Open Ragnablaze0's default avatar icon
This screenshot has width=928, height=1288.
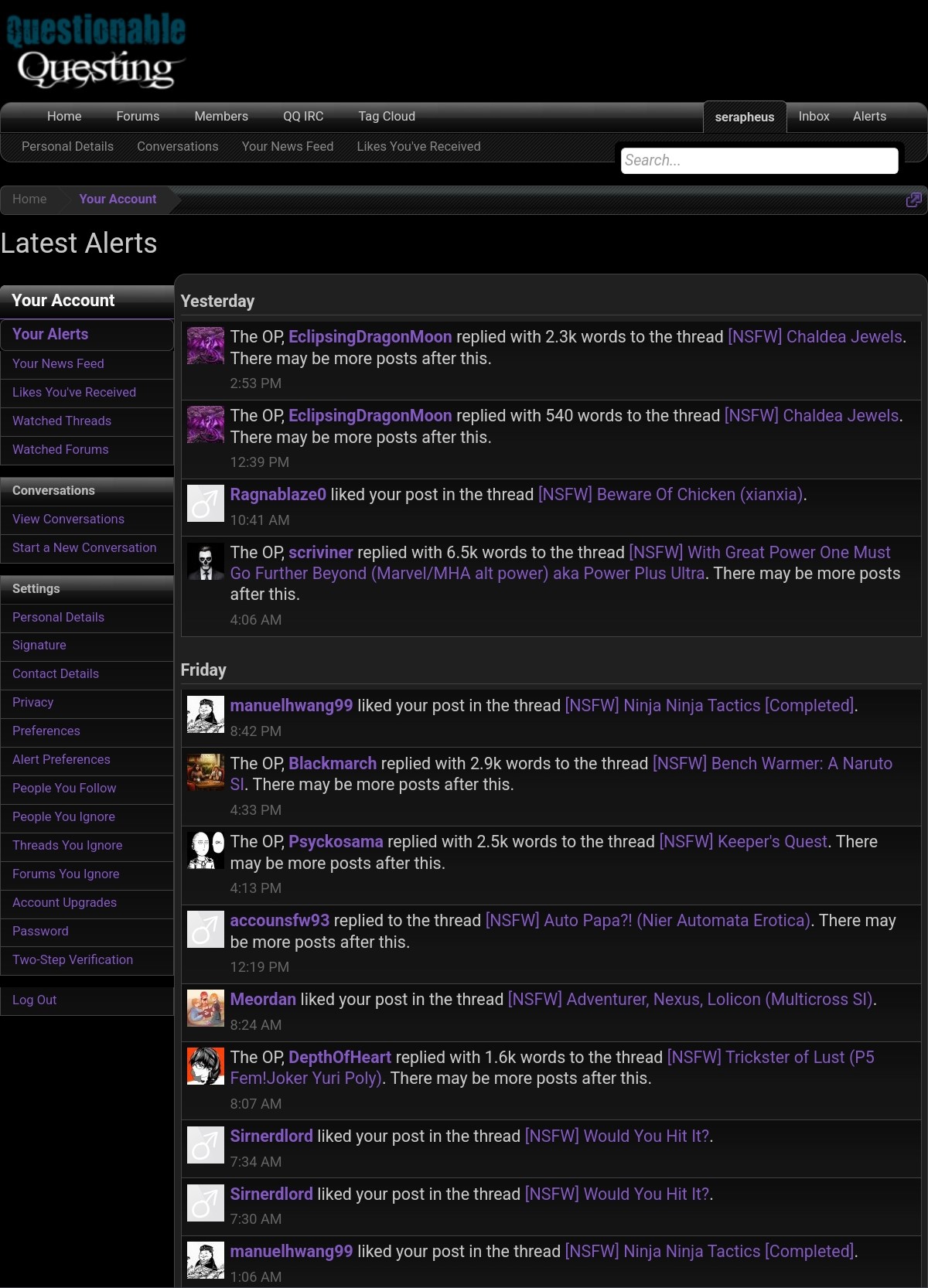206,504
